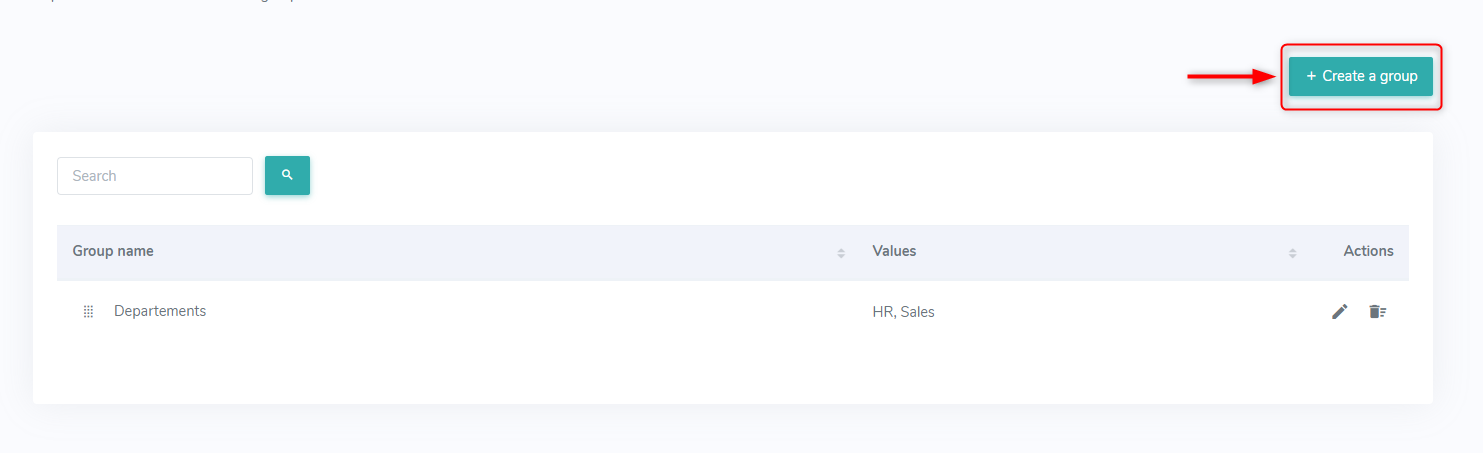Click the Values ascending sort arrow
This screenshot has width=1483, height=453.
(1293, 249)
